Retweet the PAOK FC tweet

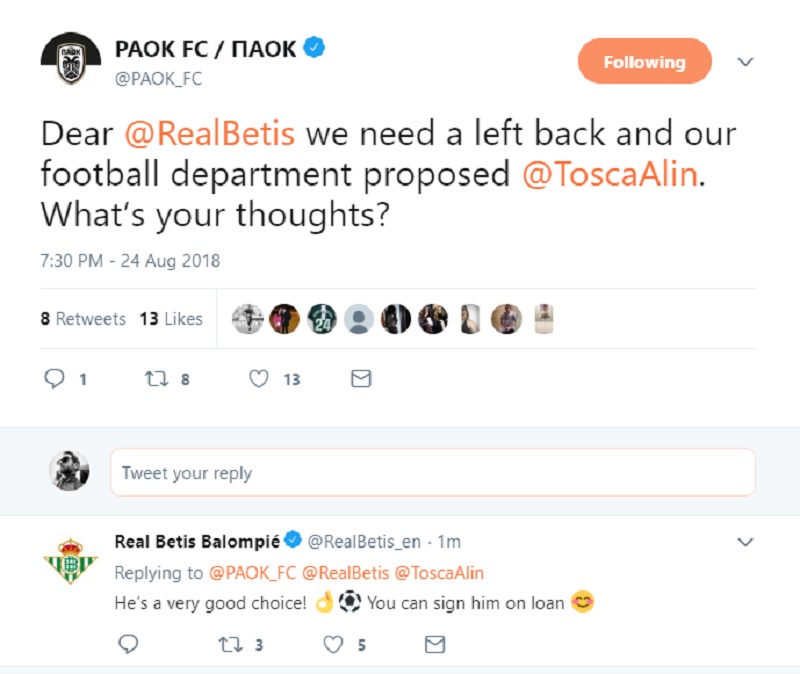[157, 379]
